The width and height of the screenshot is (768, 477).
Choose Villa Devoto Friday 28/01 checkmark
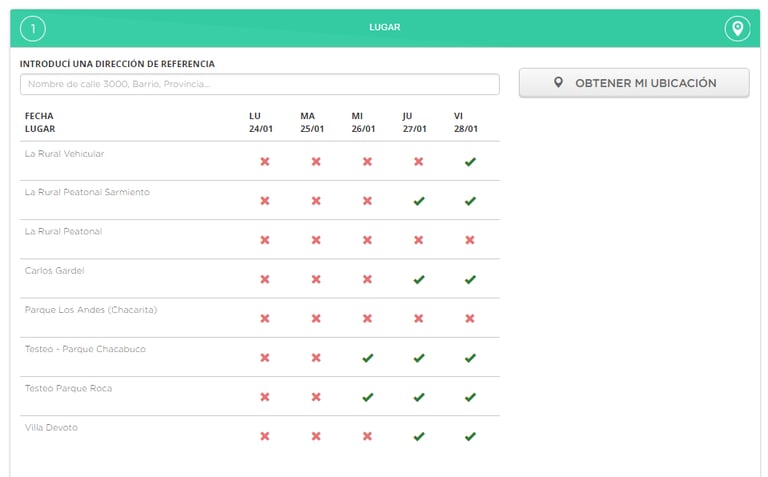click(x=470, y=436)
